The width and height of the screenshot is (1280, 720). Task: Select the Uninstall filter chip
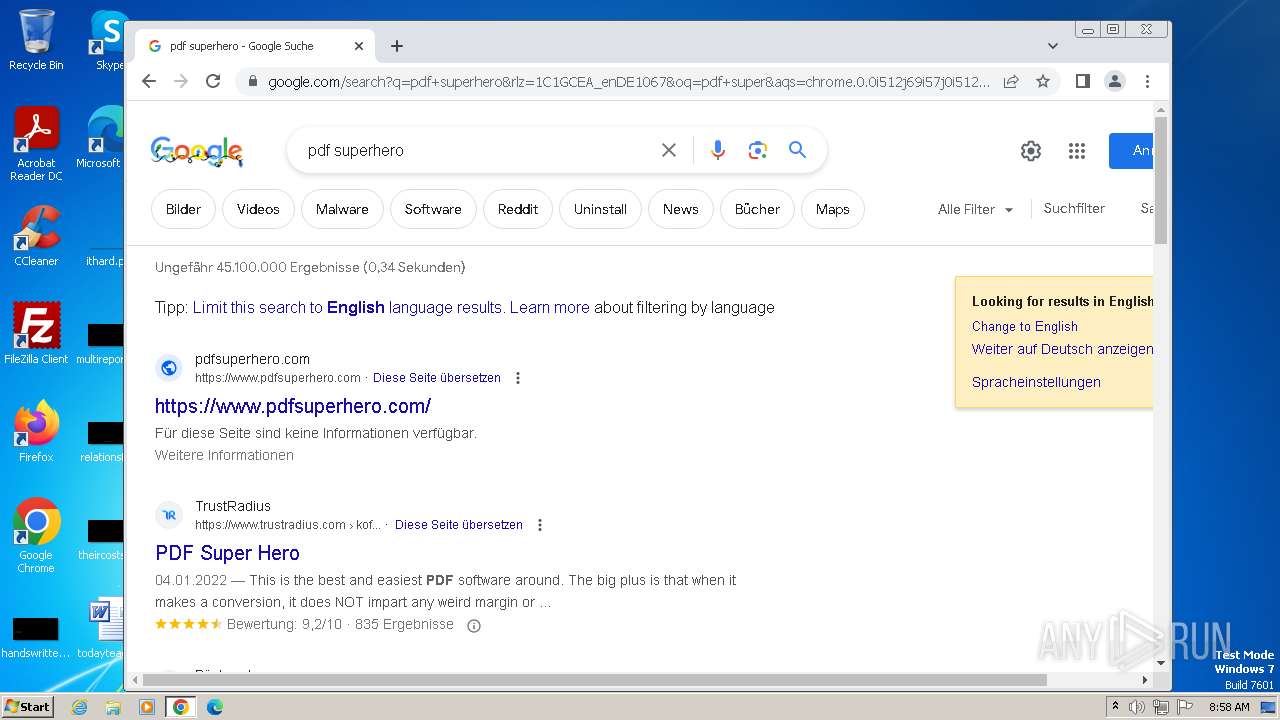click(x=600, y=209)
